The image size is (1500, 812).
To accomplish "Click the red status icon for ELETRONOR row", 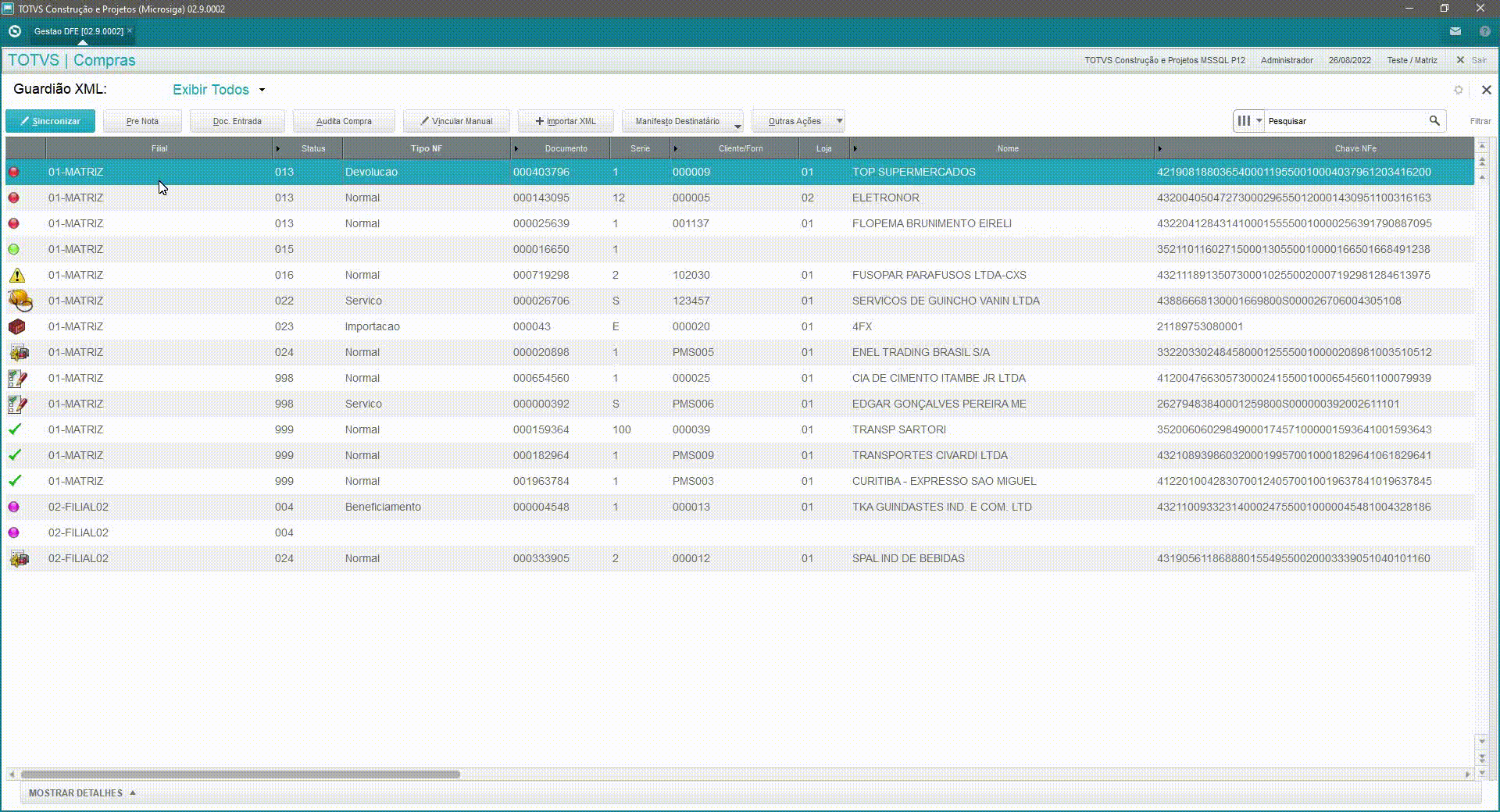I will (x=13, y=198).
